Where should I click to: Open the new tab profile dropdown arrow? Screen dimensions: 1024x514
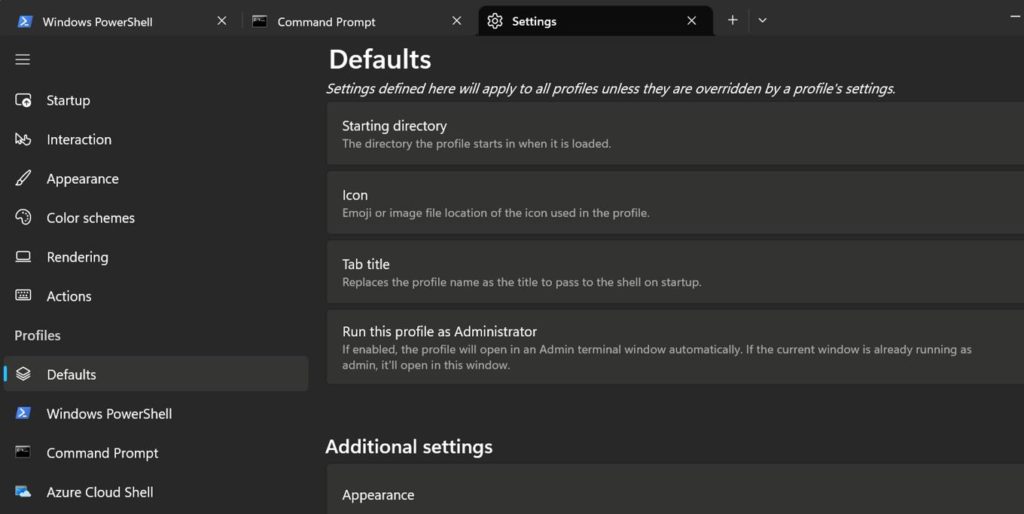762,20
